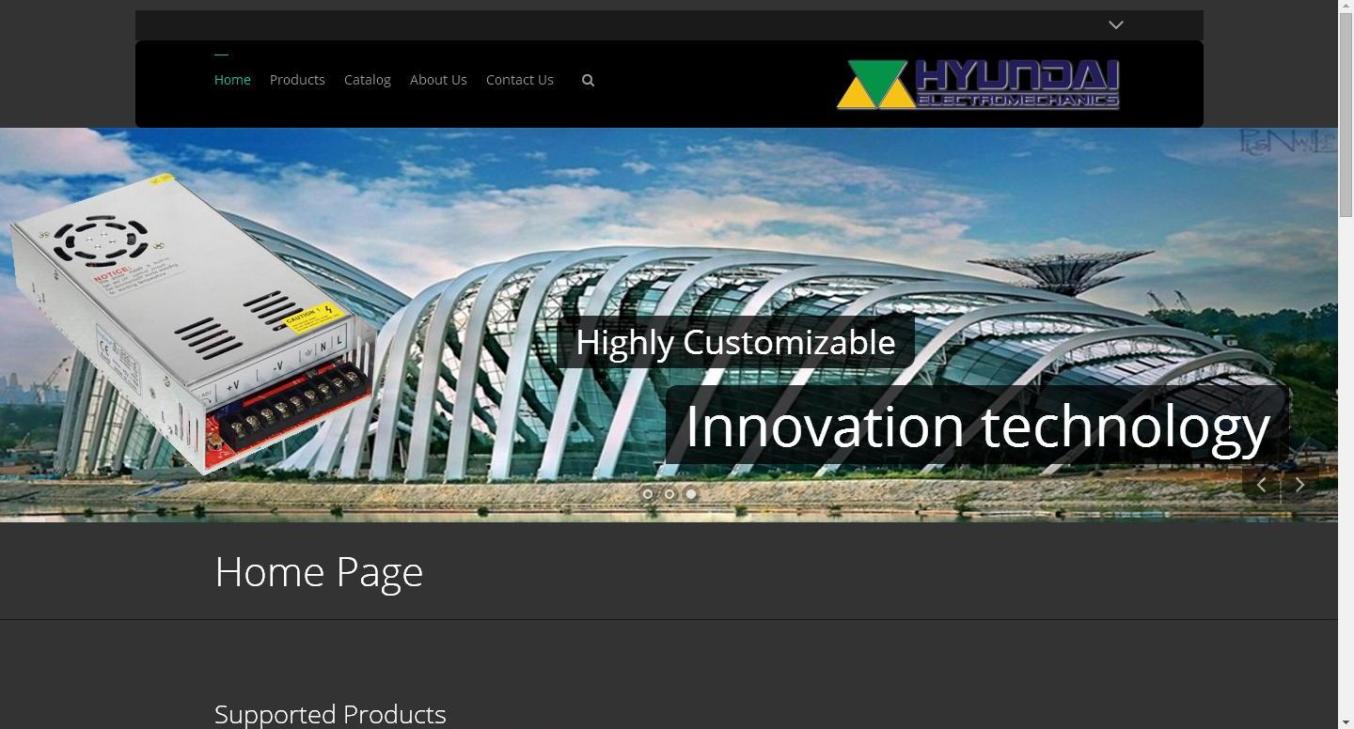Open the Catalog menu item

(367, 80)
